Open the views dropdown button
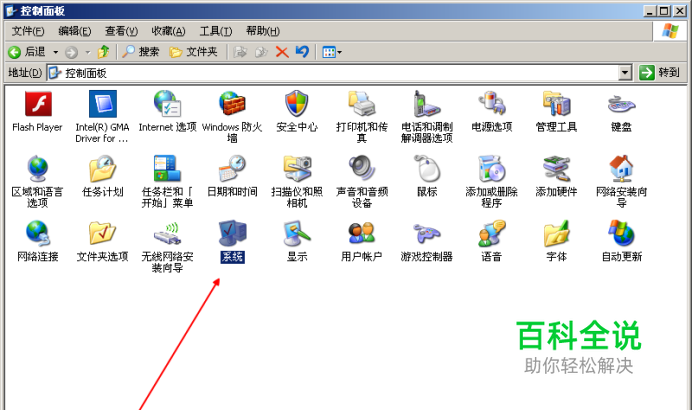This screenshot has width=692, height=410. pyautogui.click(x=332, y=52)
